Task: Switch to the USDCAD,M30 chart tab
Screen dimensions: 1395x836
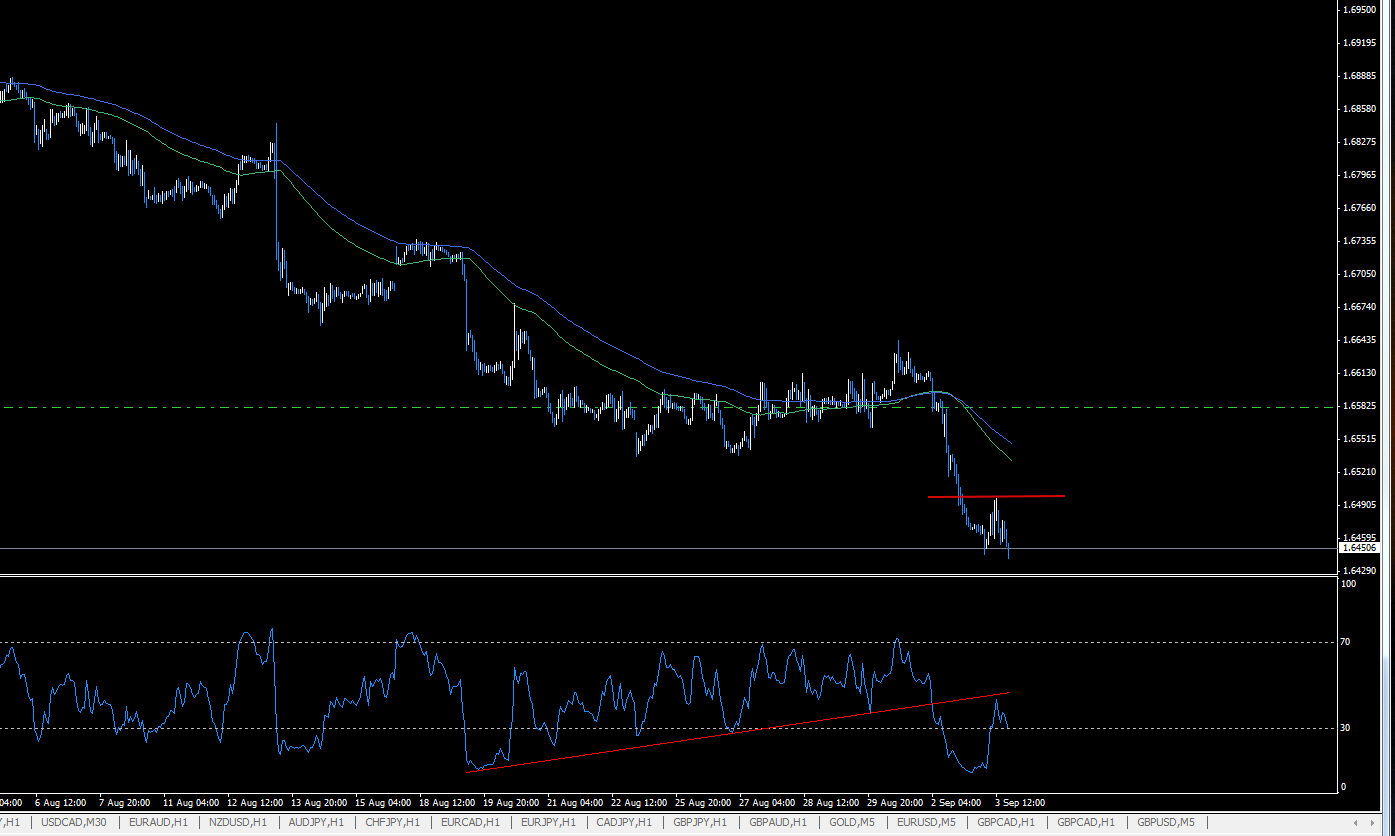Action: pos(74,822)
